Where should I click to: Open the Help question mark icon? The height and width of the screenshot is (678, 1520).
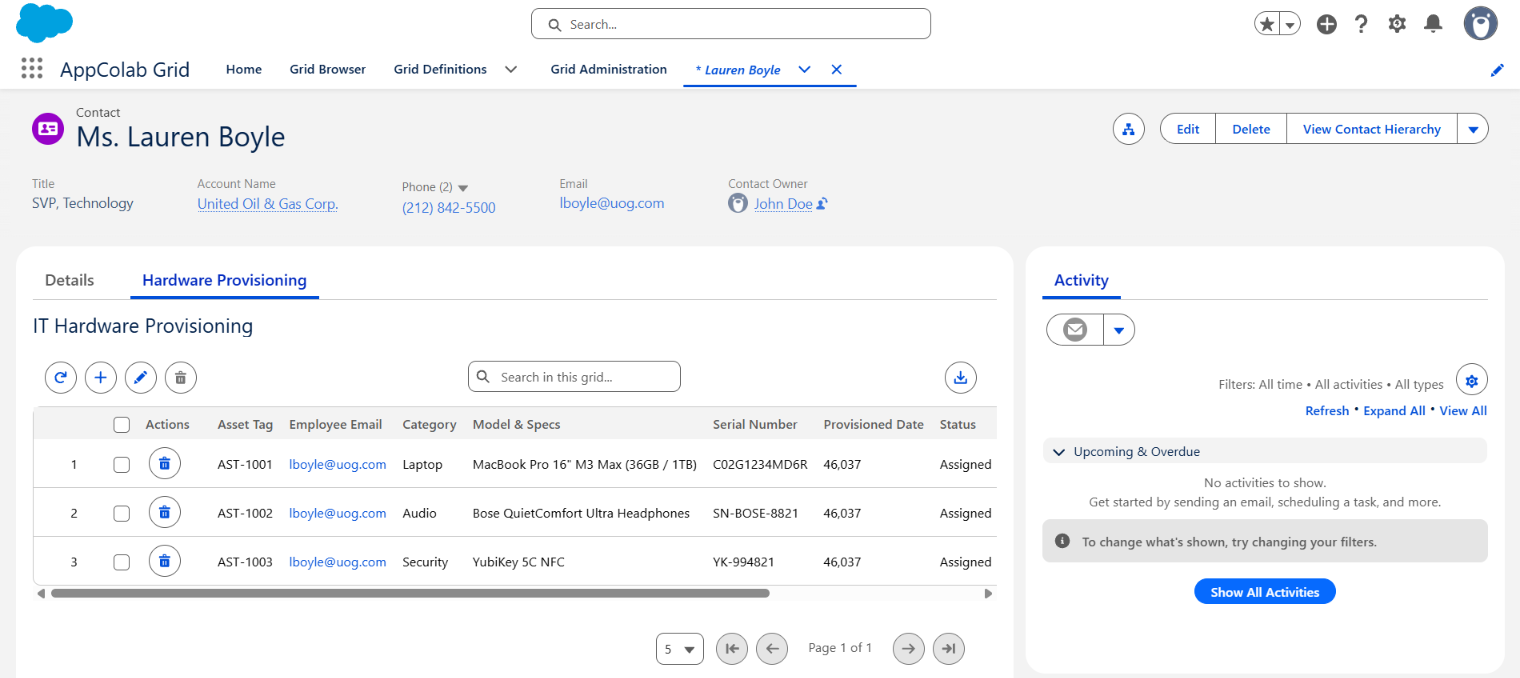[1361, 24]
